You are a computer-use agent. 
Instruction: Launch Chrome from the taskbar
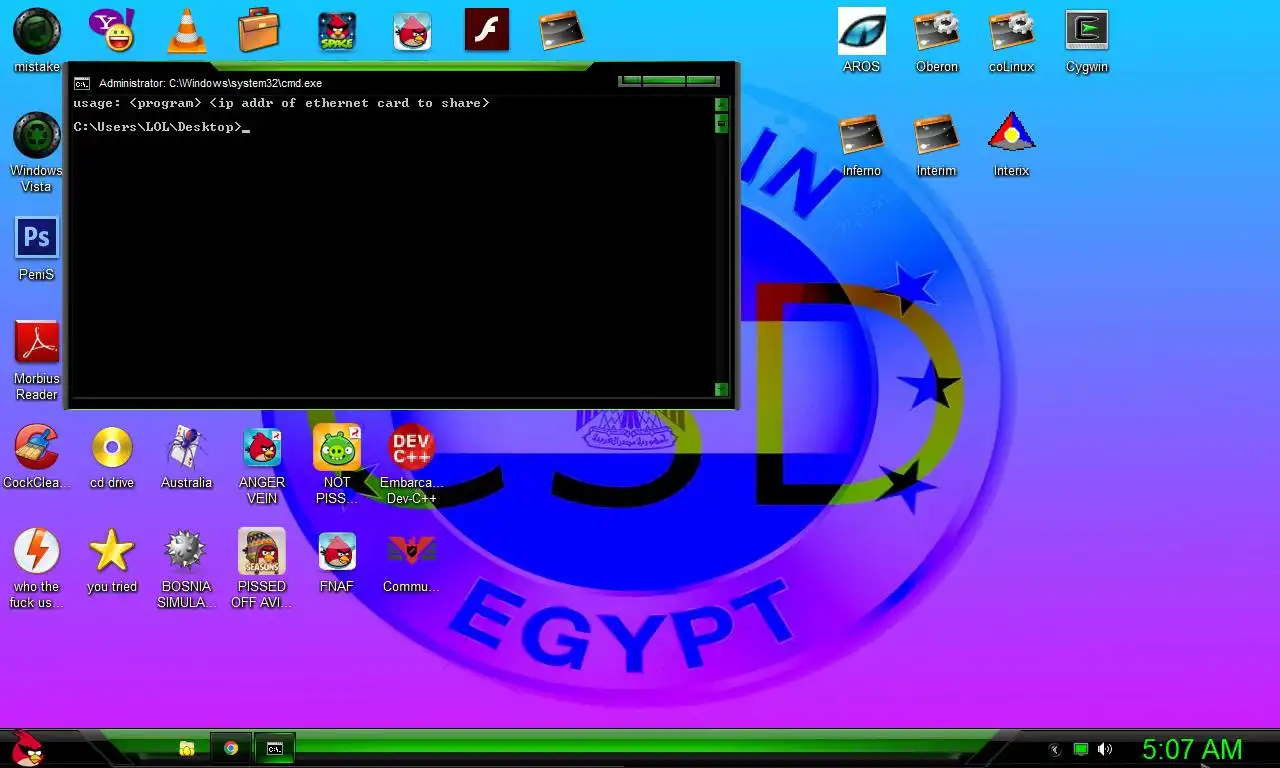(x=231, y=748)
